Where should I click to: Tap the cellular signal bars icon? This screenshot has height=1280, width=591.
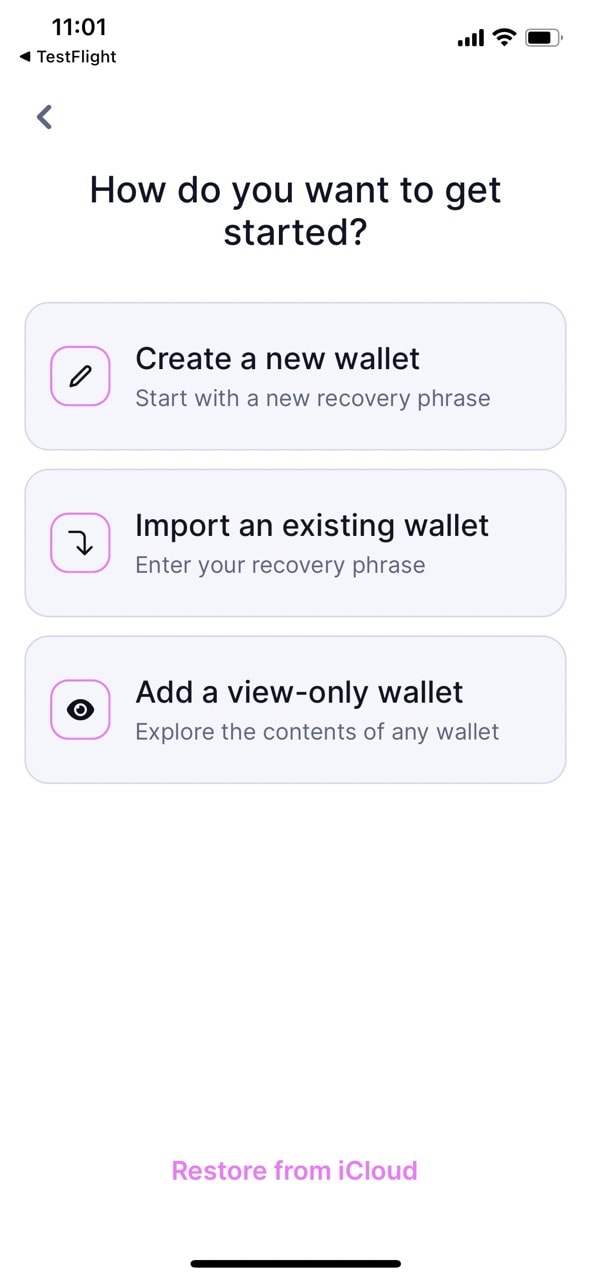(x=471, y=39)
